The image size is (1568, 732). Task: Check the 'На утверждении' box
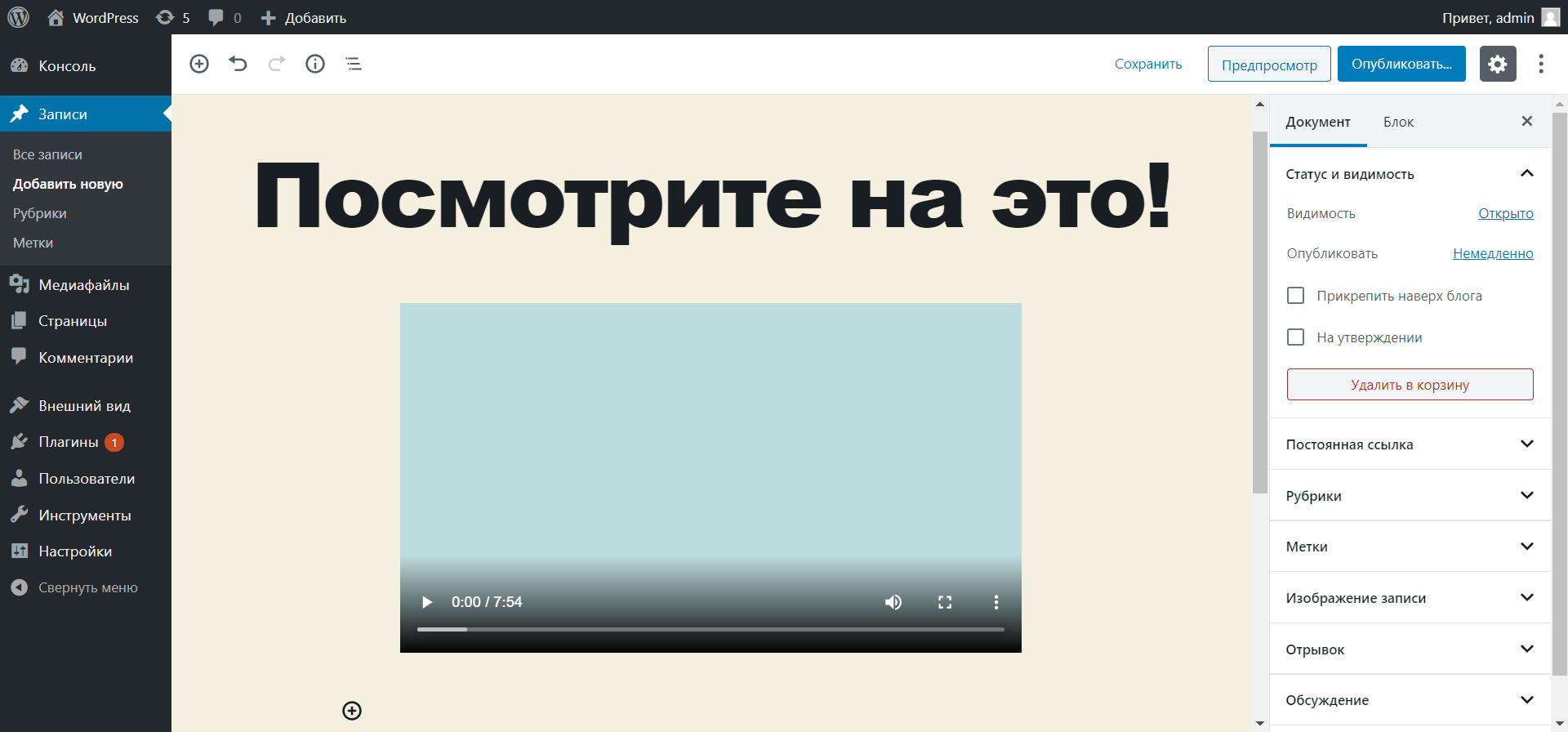(1295, 337)
